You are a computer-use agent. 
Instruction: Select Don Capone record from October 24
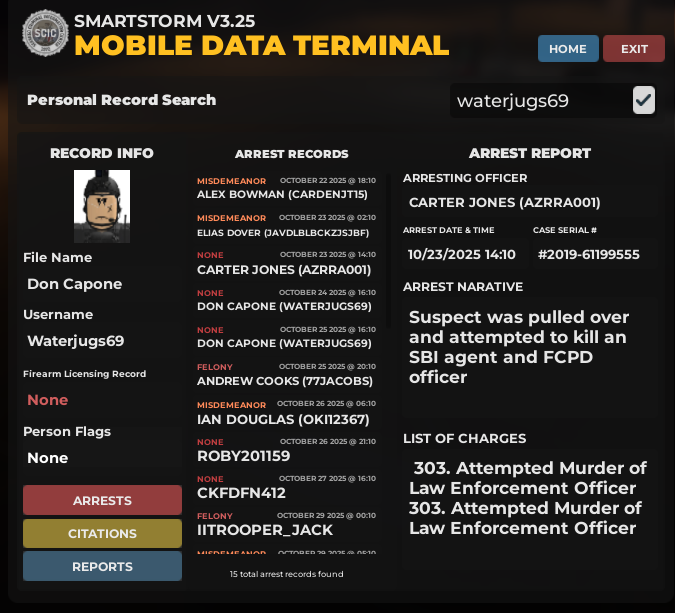click(x=286, y=300)
